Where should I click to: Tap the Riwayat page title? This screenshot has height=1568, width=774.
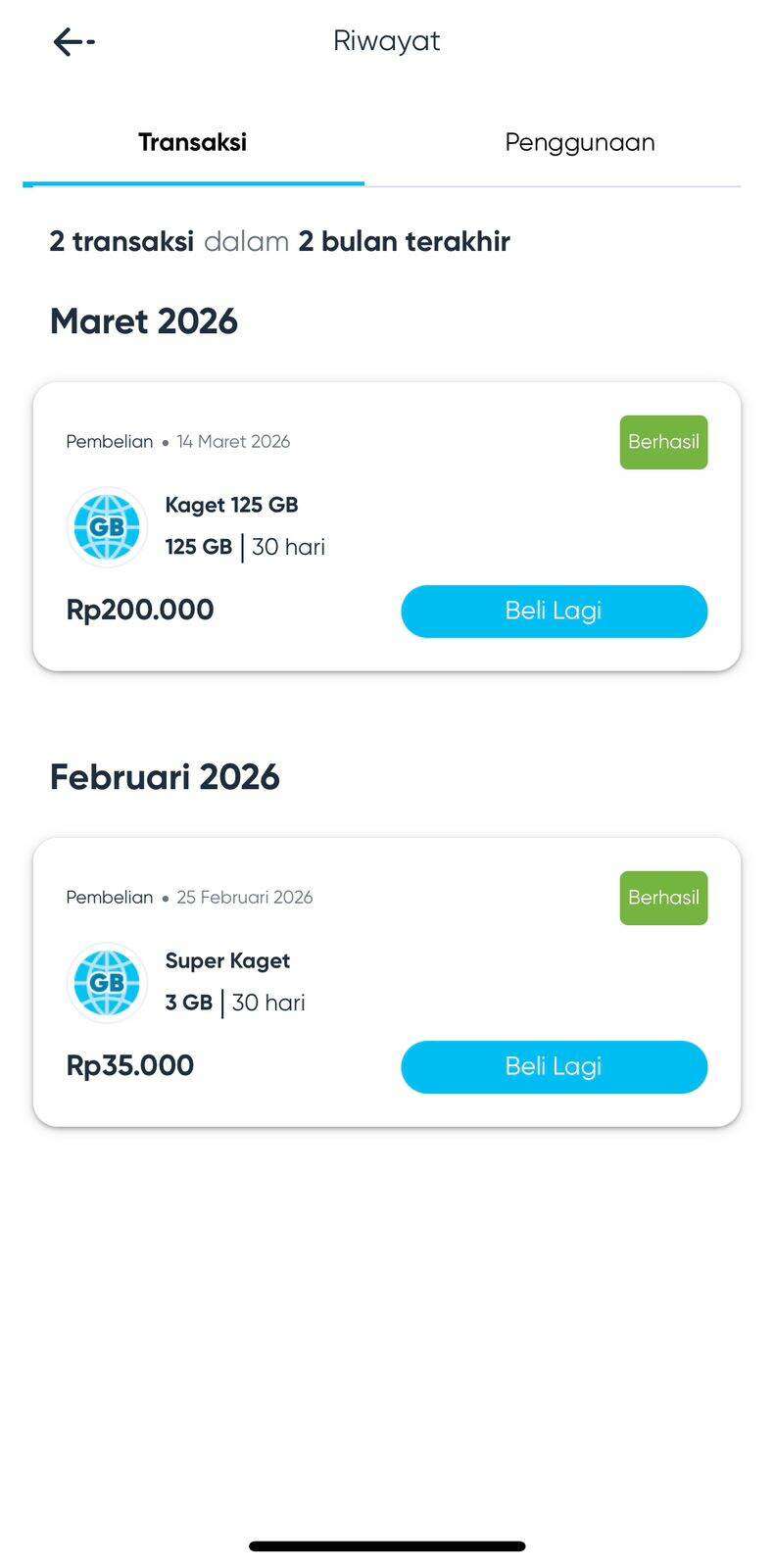pos(386,41)
